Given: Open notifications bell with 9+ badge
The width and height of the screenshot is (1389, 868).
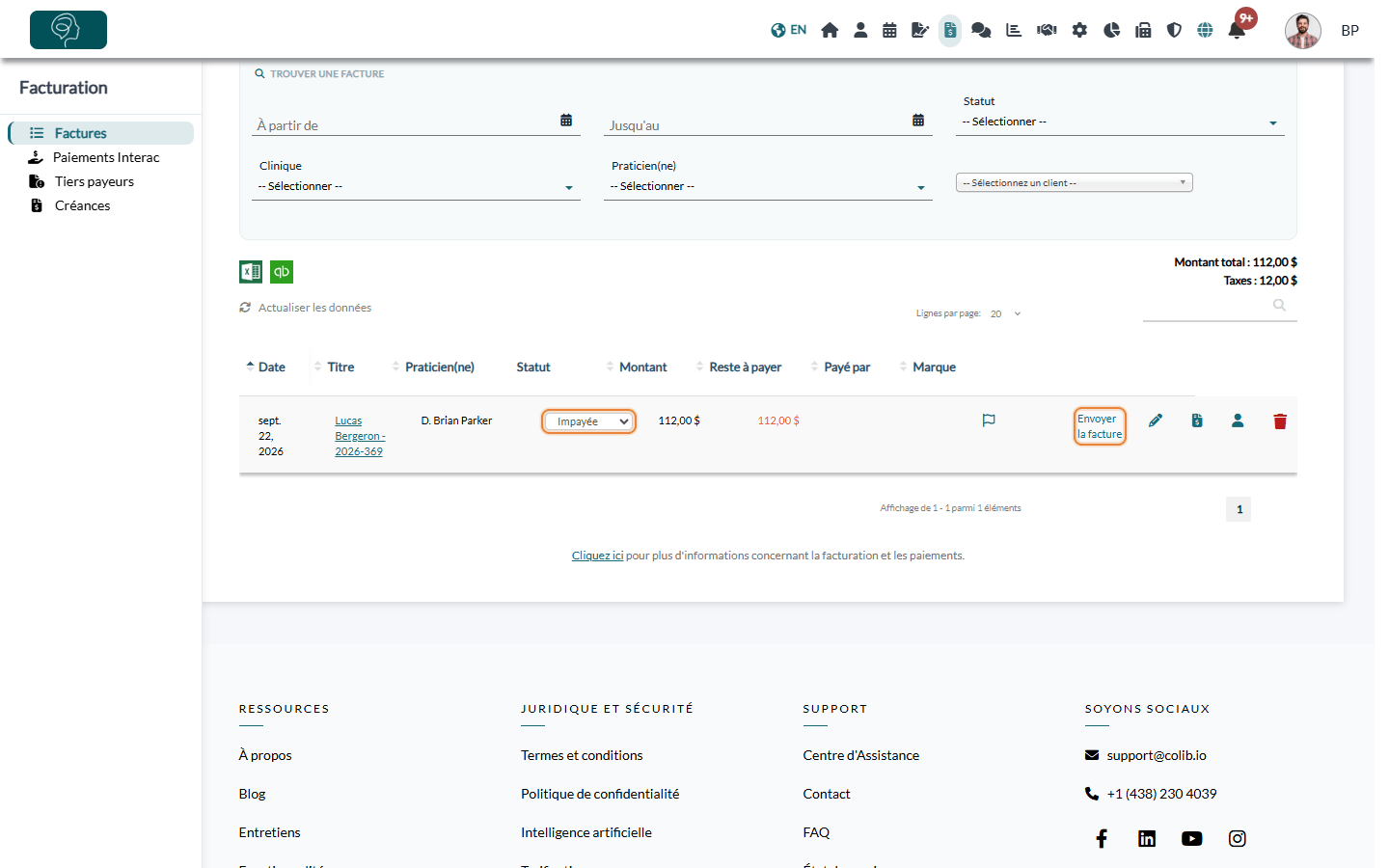Looking at the screenshot, I should (1238, 29).
